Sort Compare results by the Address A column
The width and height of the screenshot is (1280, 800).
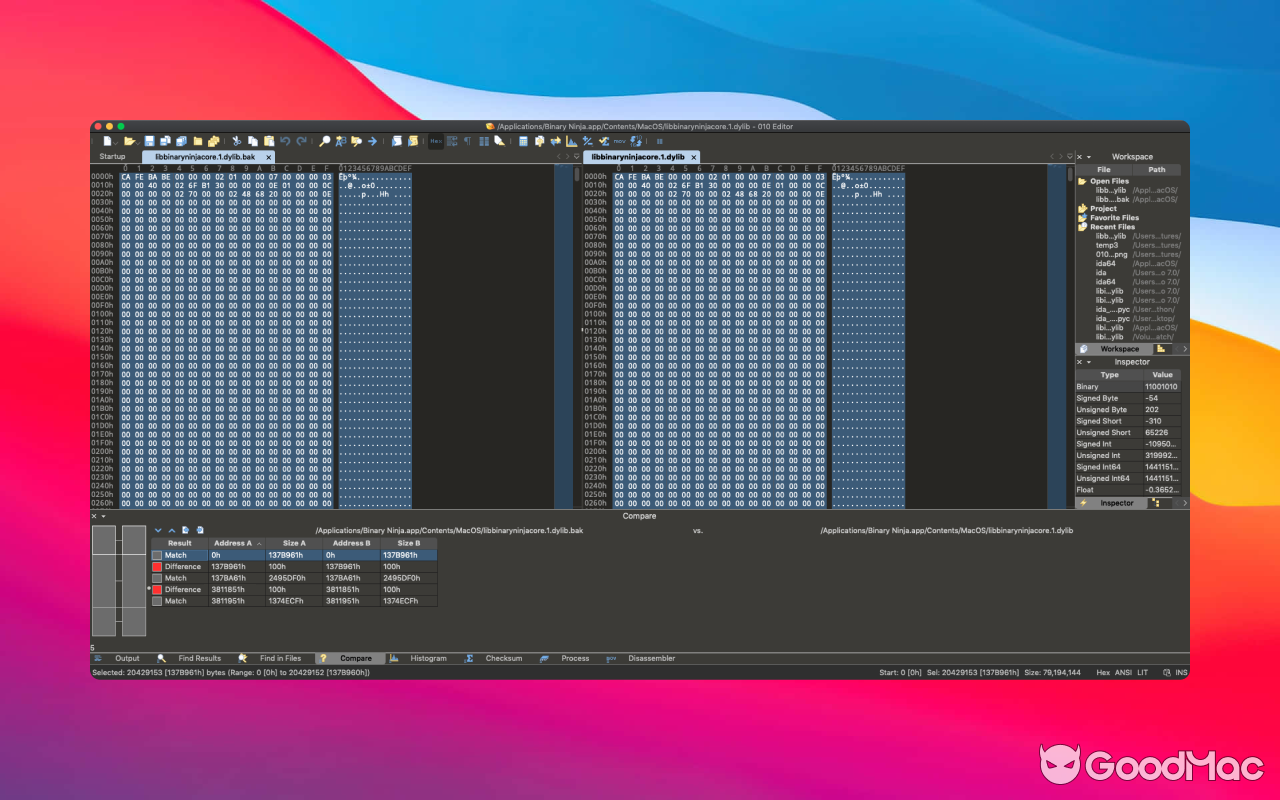(x=234, y=543)
